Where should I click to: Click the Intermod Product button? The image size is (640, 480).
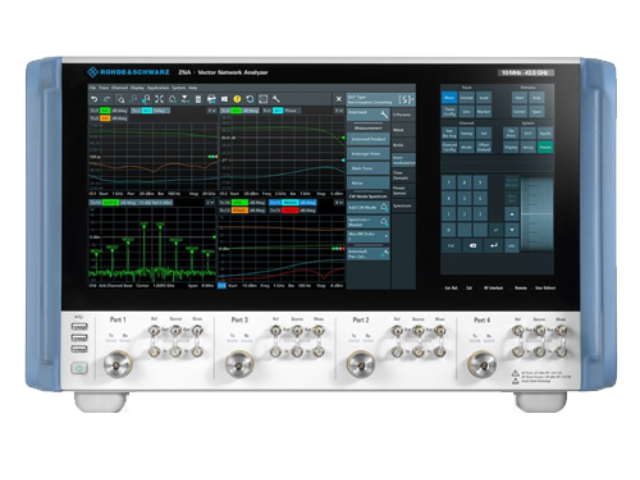[x=368, y=139]
